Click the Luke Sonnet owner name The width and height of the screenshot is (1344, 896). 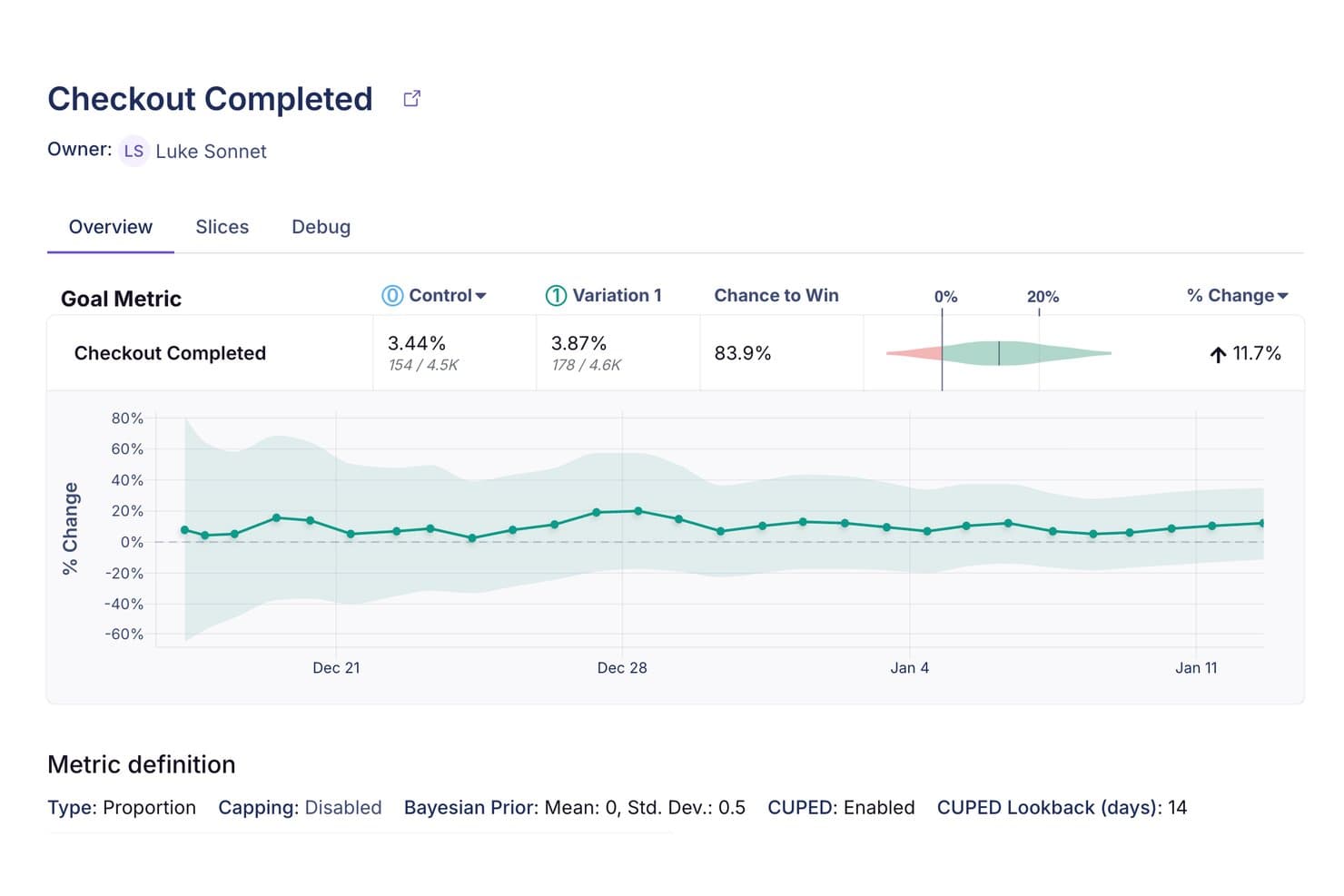211,152
